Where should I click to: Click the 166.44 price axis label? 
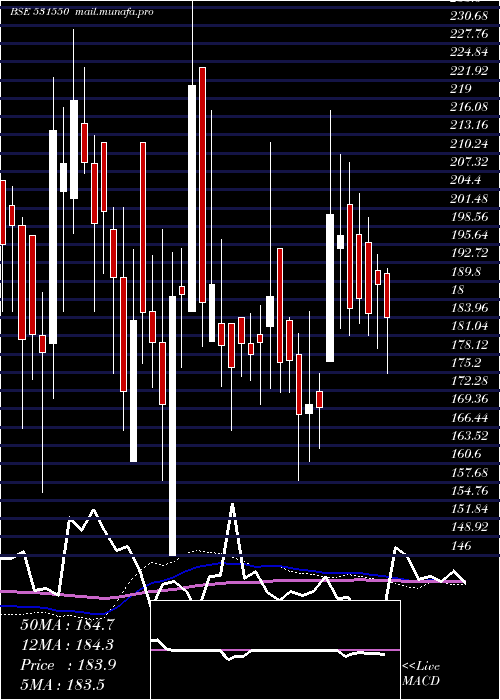469,417
